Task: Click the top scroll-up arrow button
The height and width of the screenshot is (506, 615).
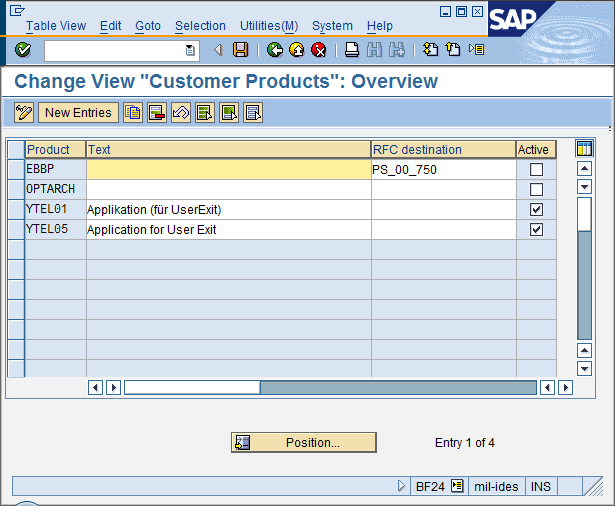Action: [584, 169]
